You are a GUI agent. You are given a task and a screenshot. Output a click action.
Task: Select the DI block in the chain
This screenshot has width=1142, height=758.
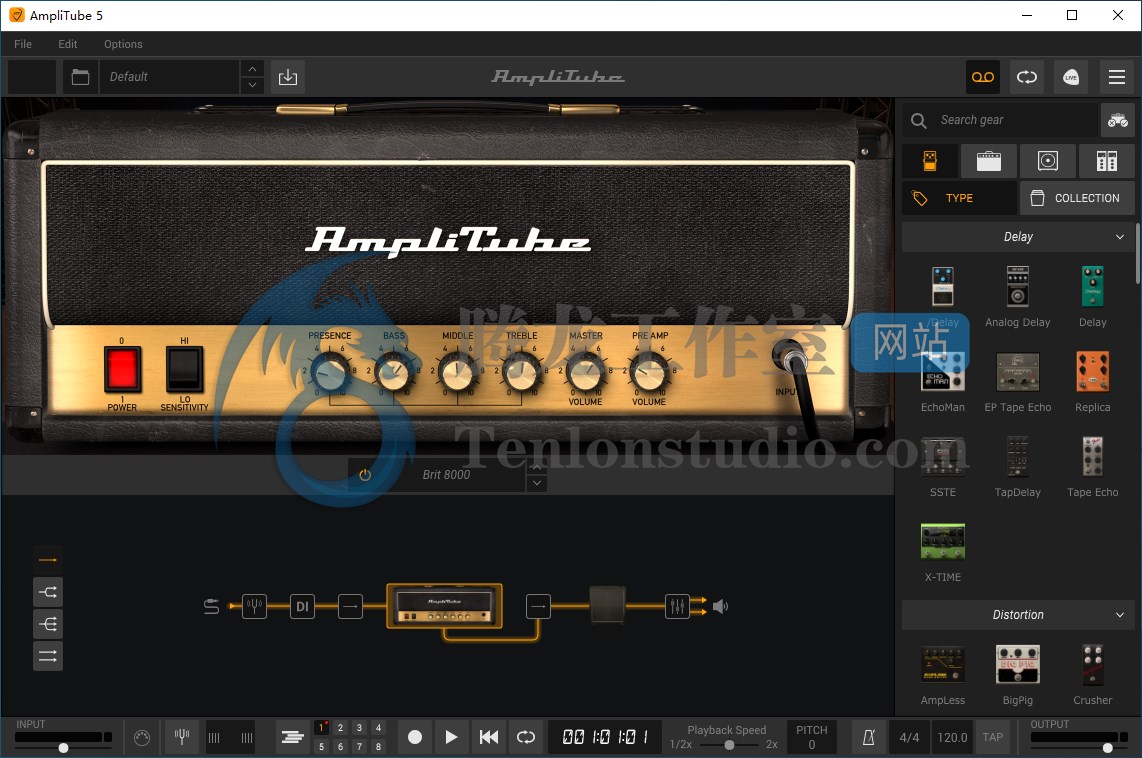302,606
